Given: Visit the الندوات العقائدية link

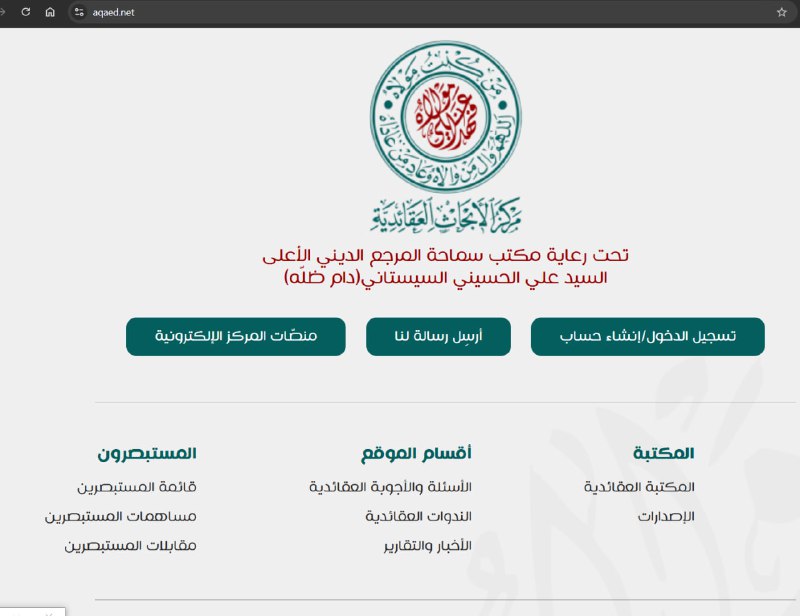Looking at the screenshot, I should (x=418, y=516).
